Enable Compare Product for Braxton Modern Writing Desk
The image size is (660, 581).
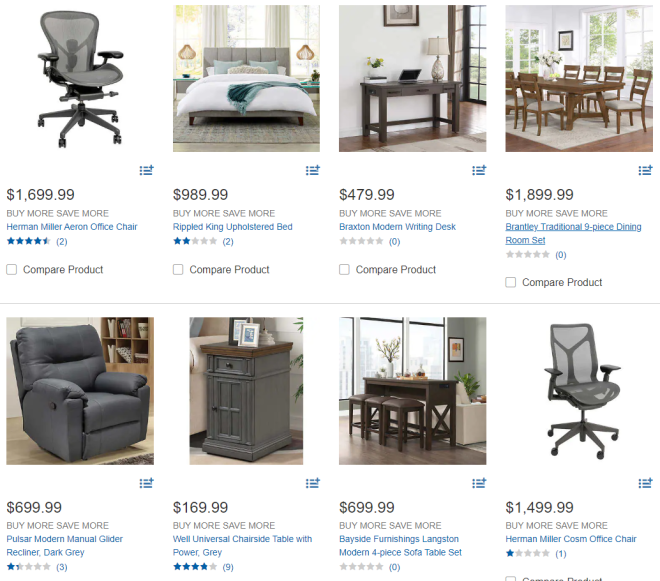click(344, 269)
